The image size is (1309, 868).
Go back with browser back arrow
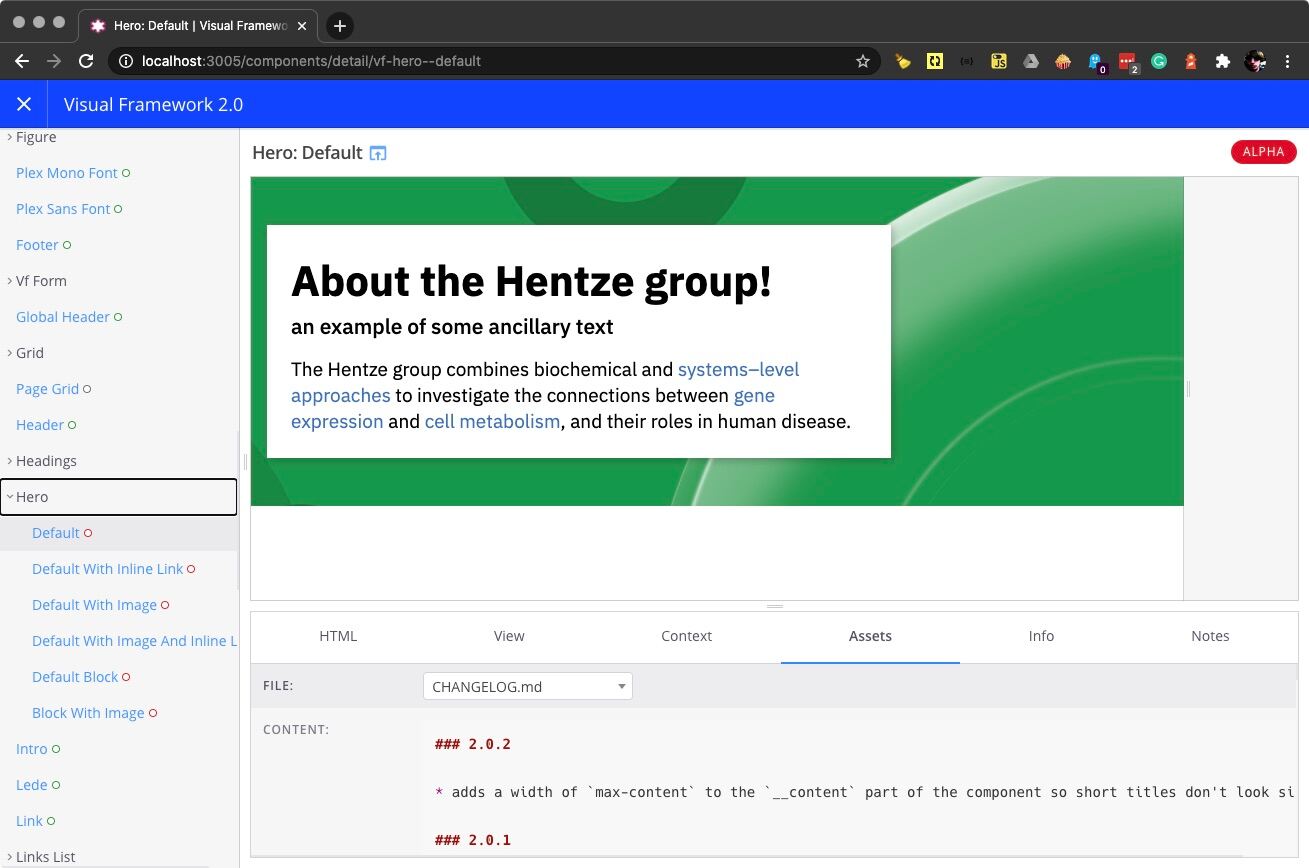pyautogui.click(x=22, y=61)
